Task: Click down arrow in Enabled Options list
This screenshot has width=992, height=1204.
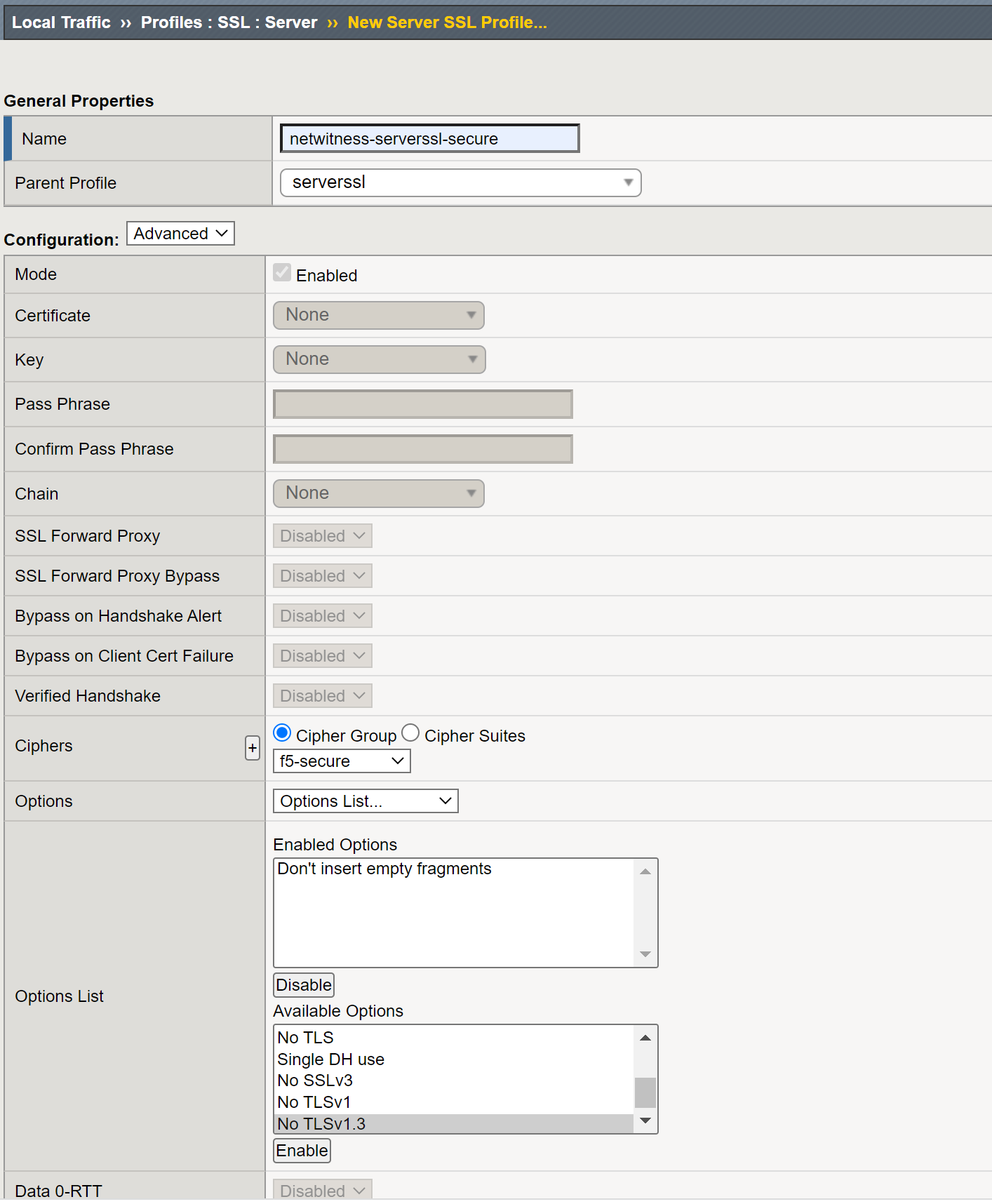Action: pos(645,954)
